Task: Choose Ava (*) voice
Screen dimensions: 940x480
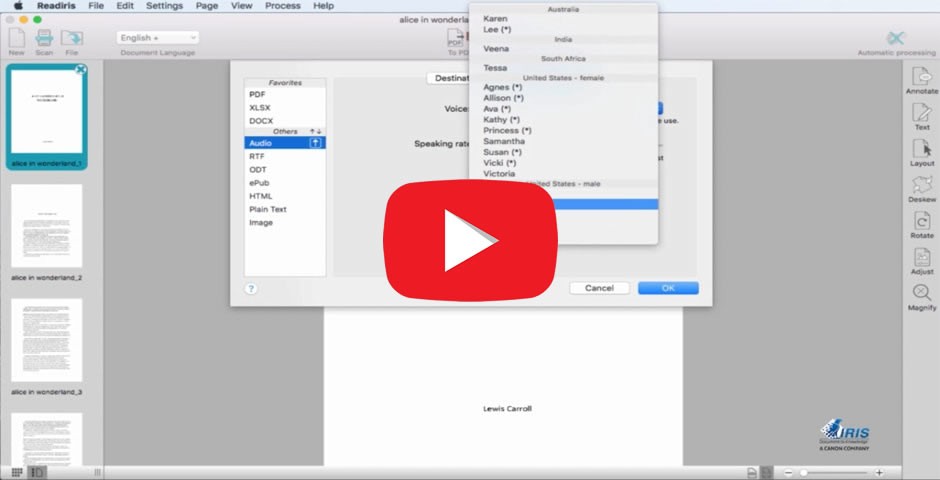Action: click(563, 108)
